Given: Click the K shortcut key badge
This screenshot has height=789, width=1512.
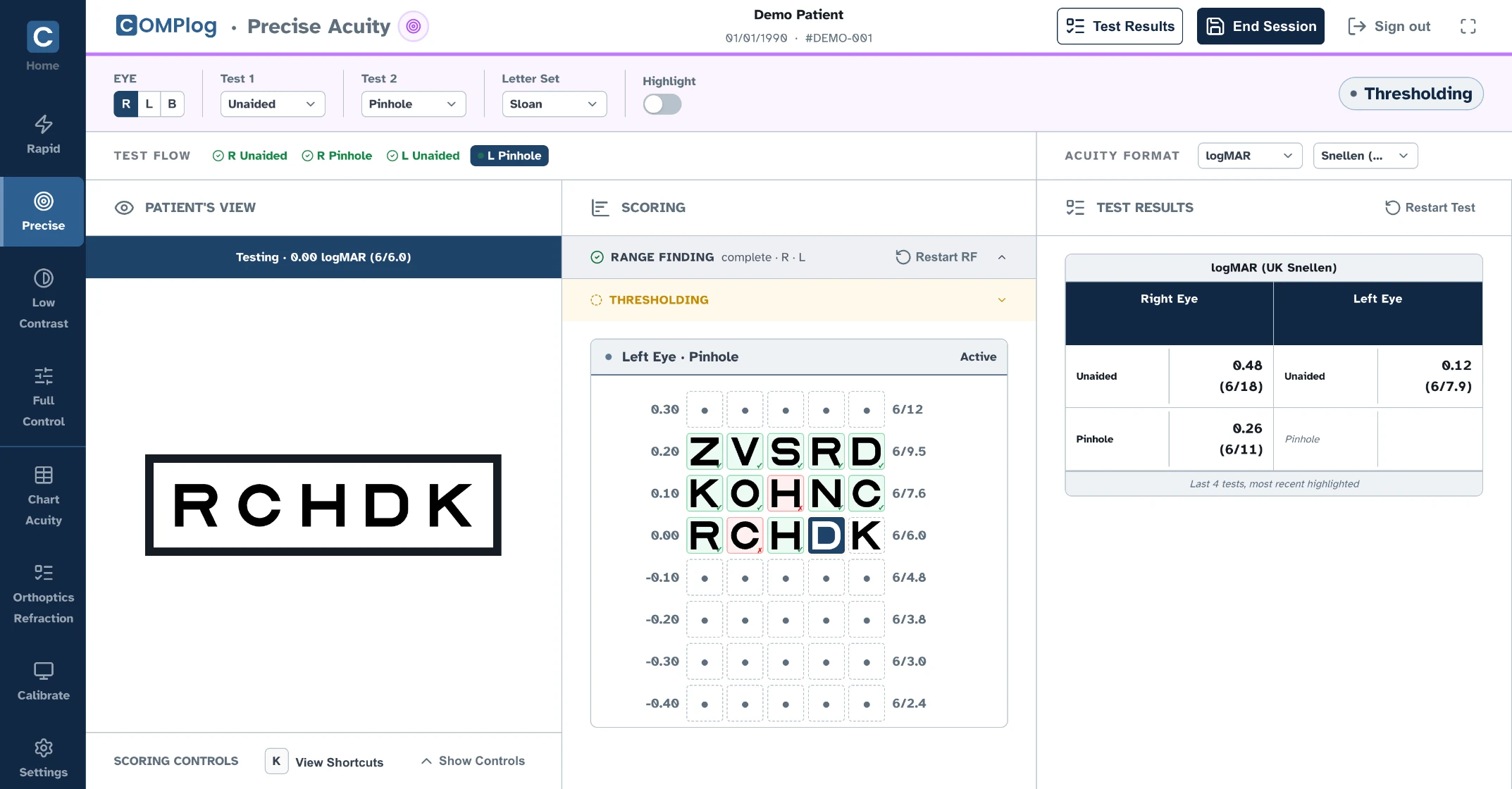Looking at the screenshot, I should click(276, 761).
